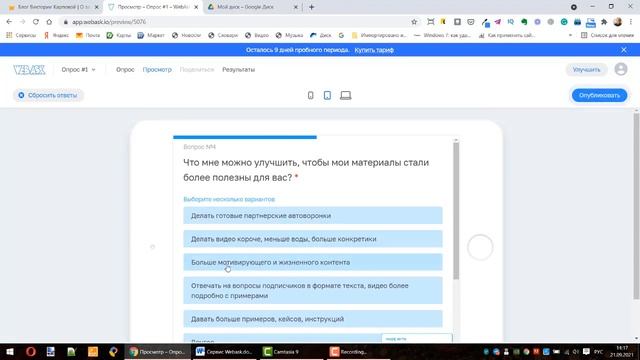Show hidden bookmarks overflow arrow
This screenshot has width=640, height=360.
(570, 36)
